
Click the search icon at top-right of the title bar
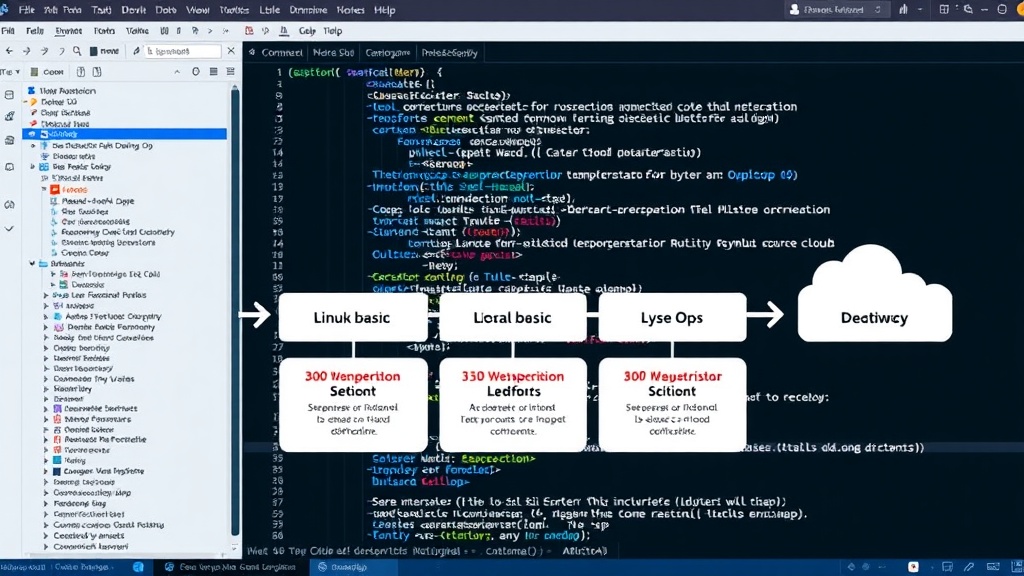tap(968, 10)
